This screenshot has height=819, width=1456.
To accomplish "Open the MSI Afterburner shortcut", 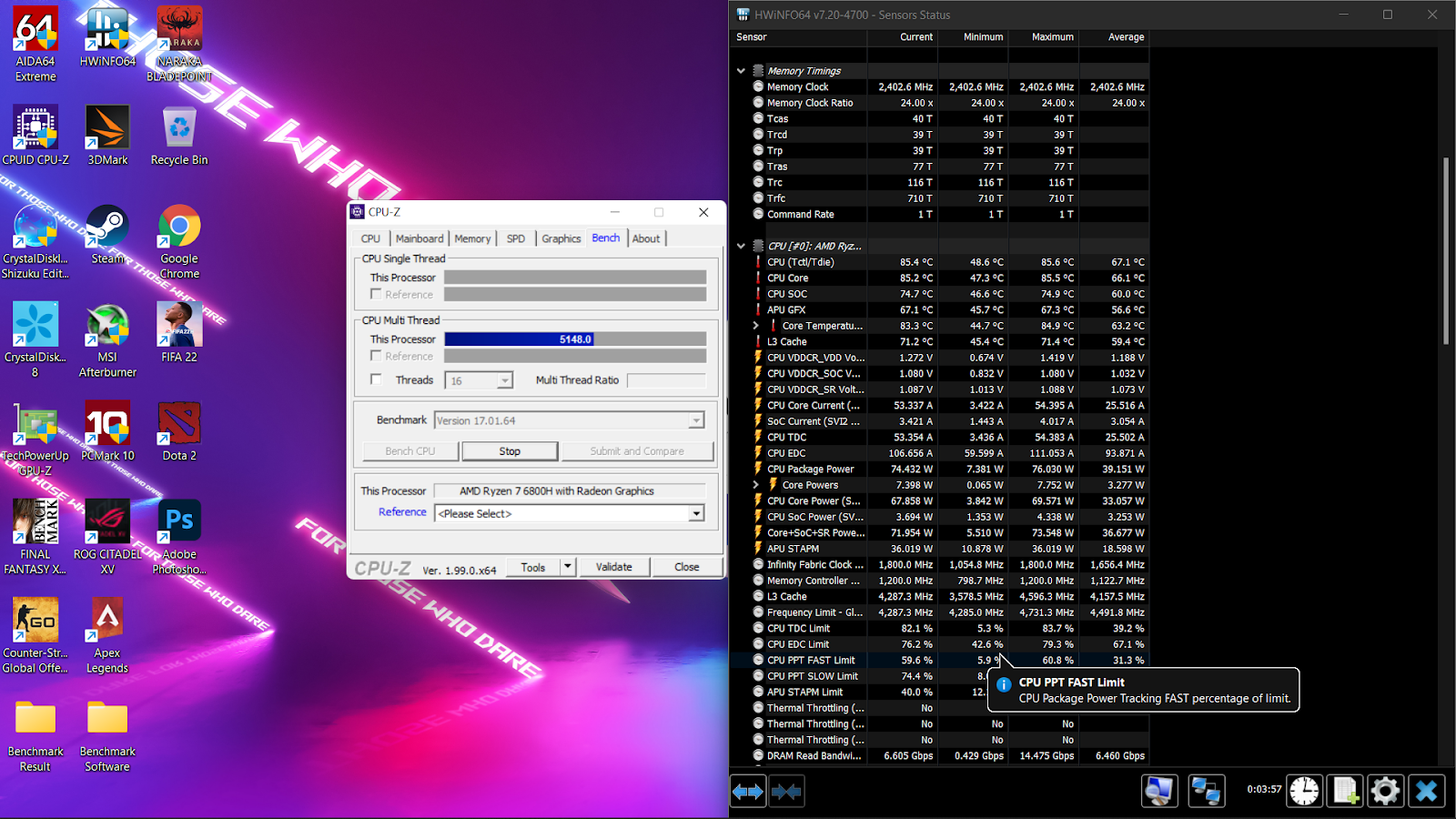I will [107, 339].
